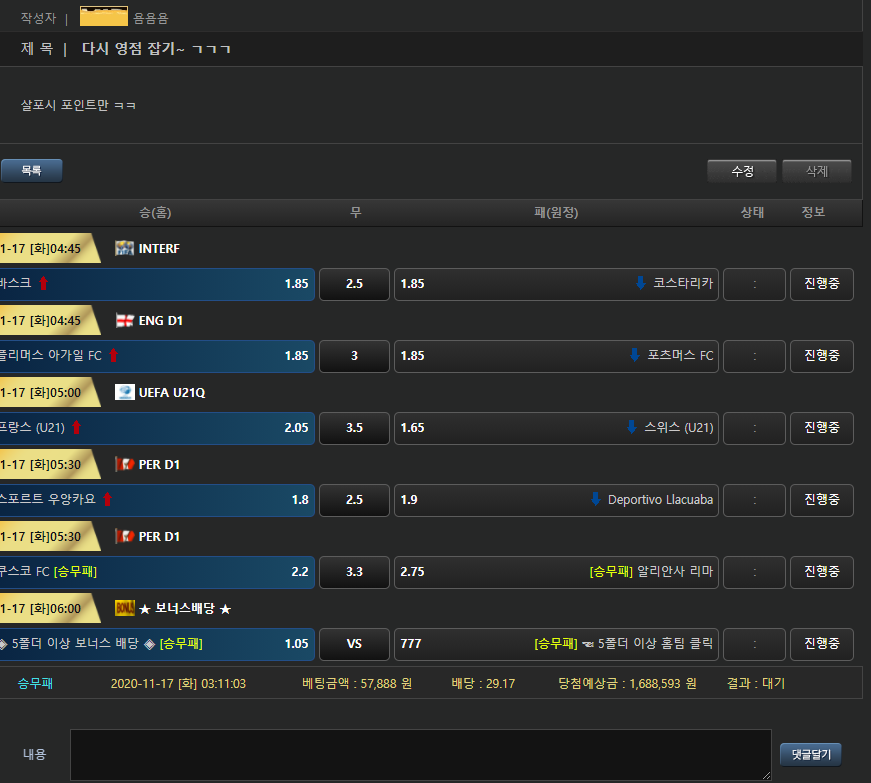Select the 포츠머스 FC away odds 1.85

point(557,356)
